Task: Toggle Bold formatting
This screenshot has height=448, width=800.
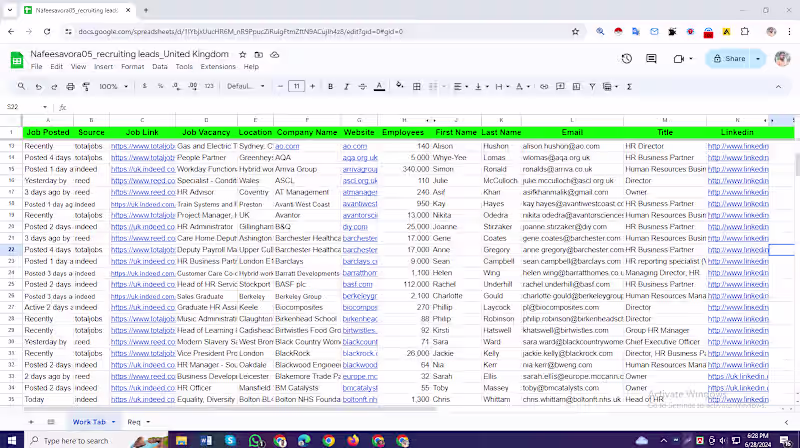Action: point(332,87)
